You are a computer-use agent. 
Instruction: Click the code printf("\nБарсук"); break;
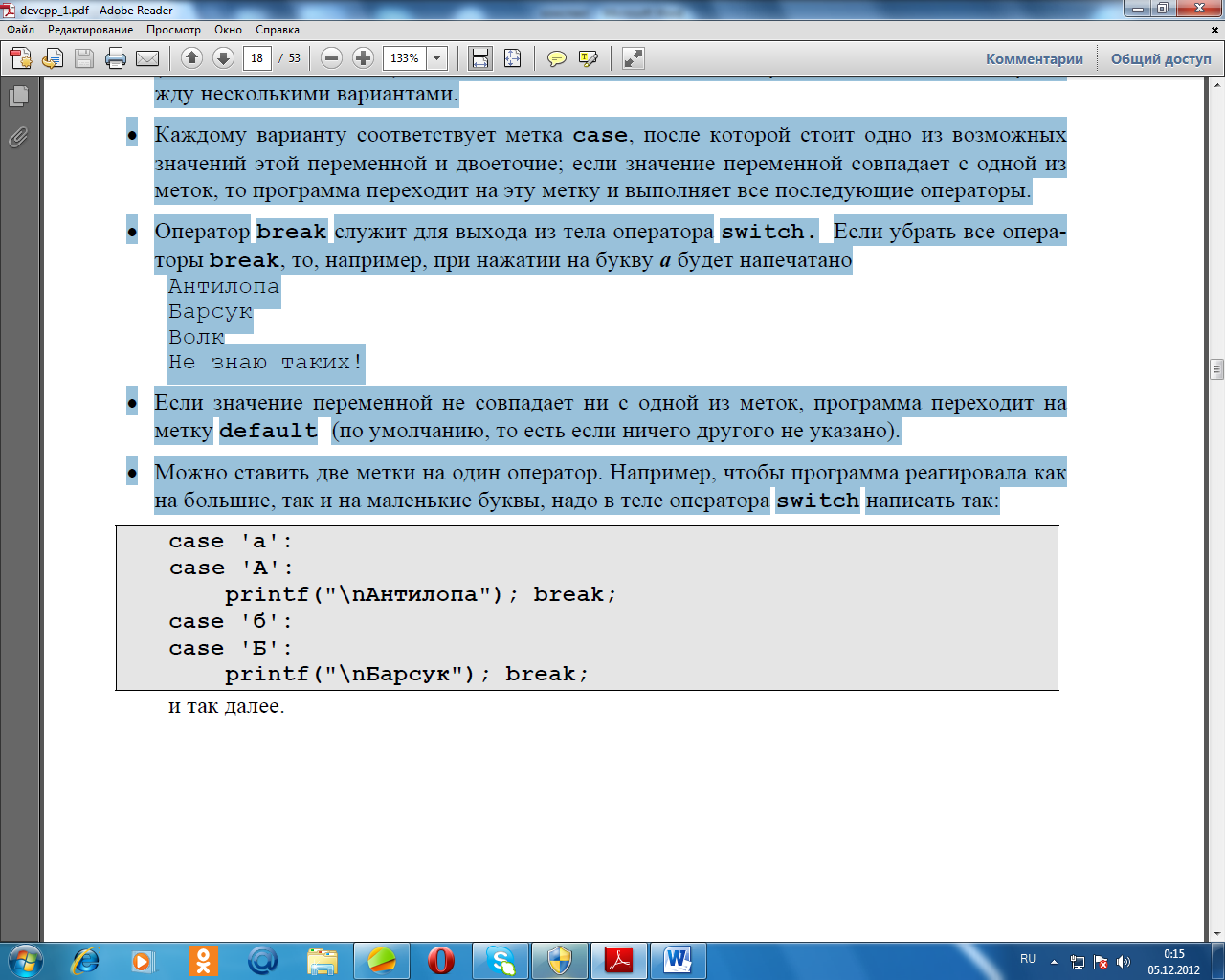pyautogui.click(x=407, y=674)
